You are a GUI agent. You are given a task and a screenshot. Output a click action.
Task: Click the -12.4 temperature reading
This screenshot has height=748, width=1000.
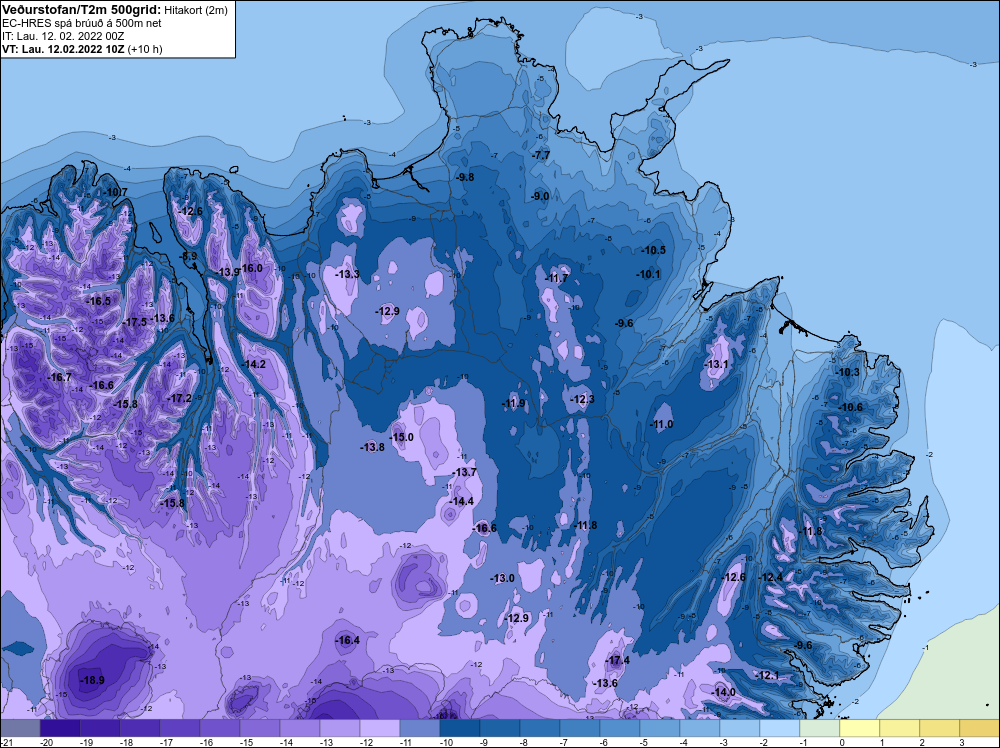pos(770,577)
